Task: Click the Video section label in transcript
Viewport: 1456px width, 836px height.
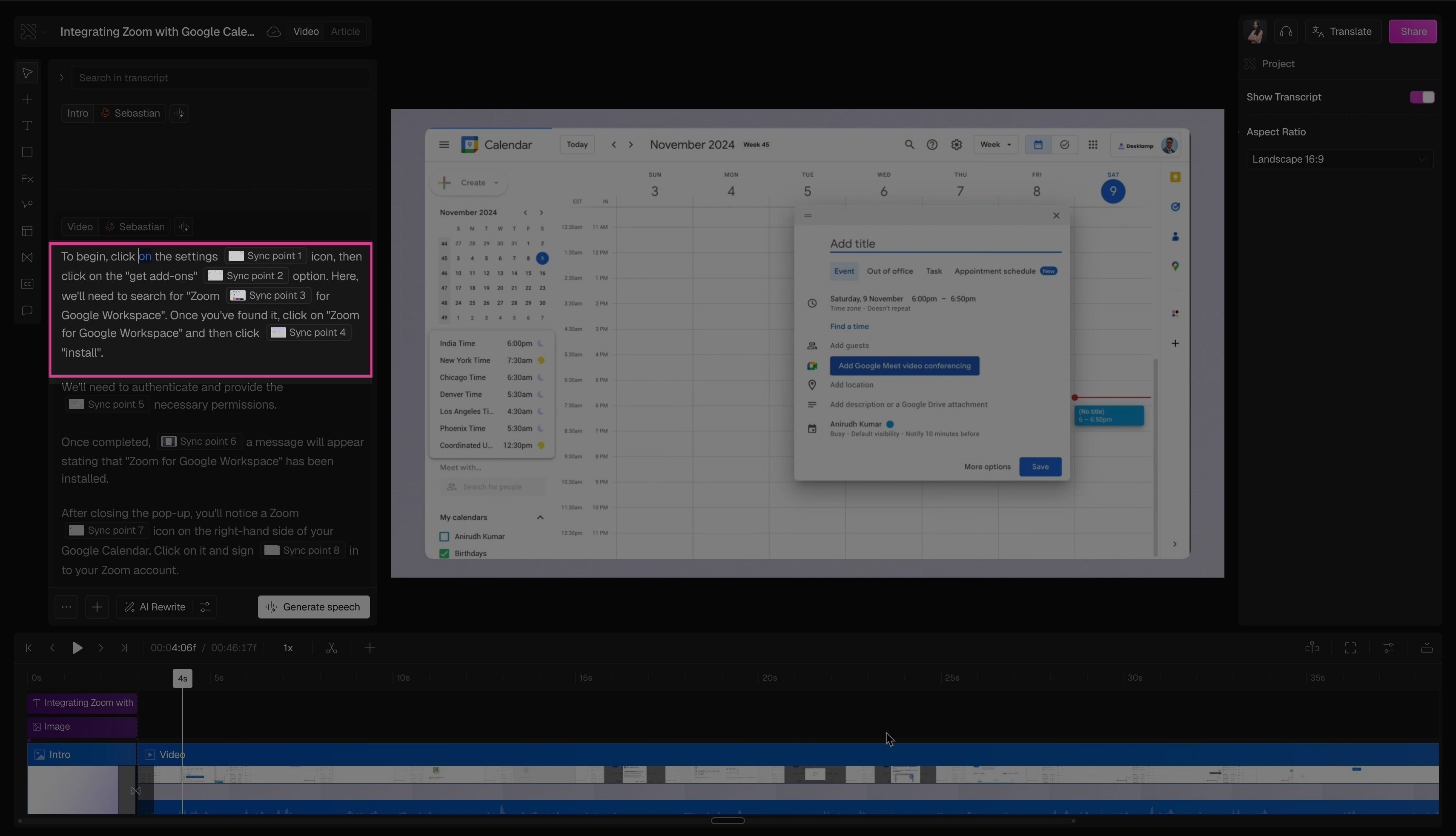Action: coord(80,227)
